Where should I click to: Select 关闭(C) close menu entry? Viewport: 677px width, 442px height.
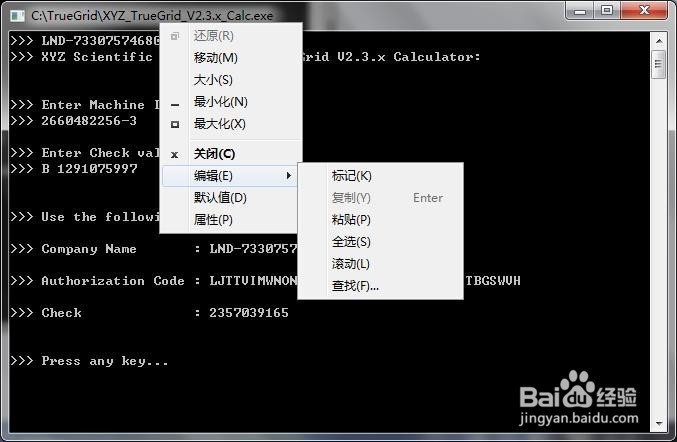[231, 154]
